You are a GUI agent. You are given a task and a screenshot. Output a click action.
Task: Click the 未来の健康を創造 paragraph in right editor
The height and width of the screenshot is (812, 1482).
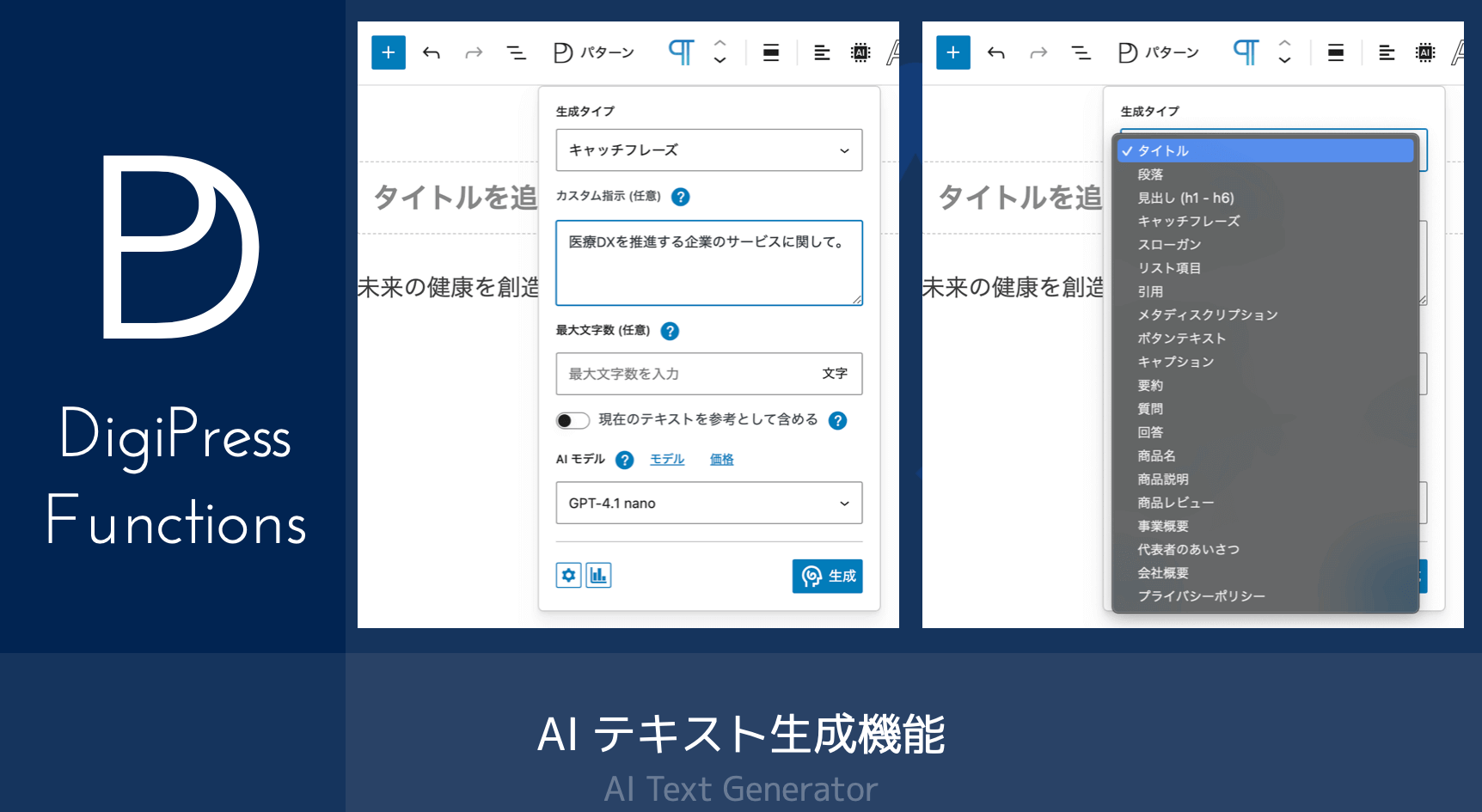[1013, 287]
